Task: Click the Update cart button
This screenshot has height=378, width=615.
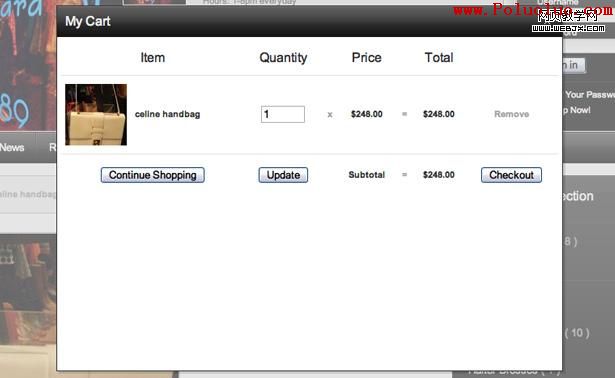Action: point(283,175)
